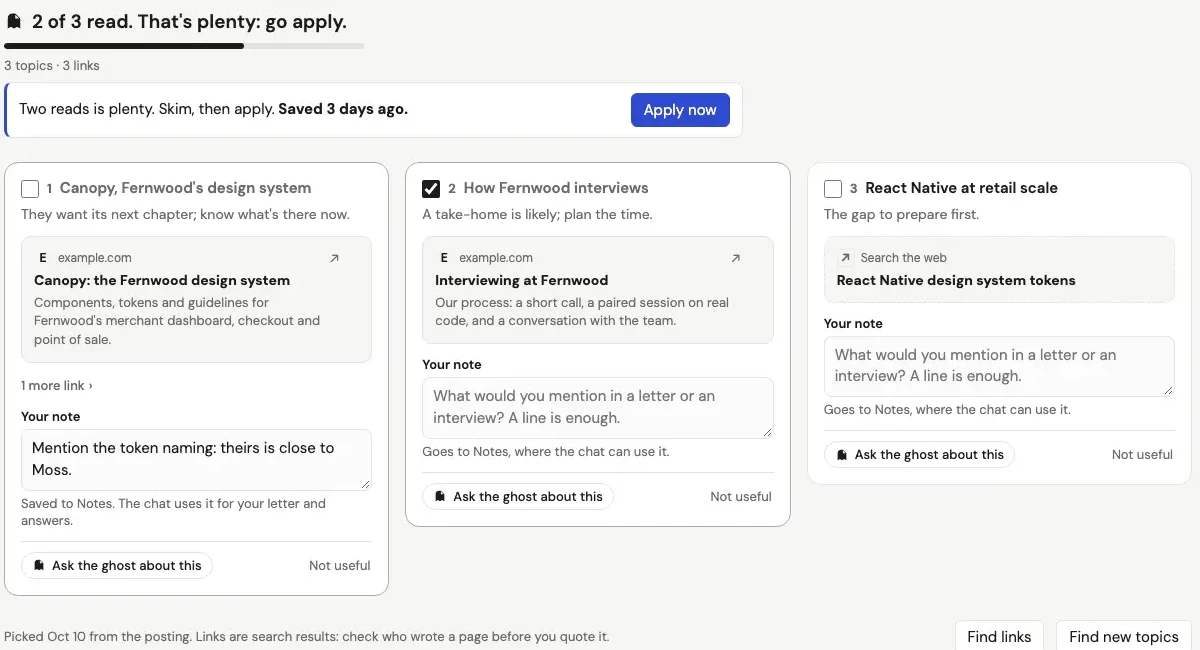This screenshot has width=1200, height=650.
Task: Mark Canopy topic as Not useful
Action: click(x=340, y=566)
